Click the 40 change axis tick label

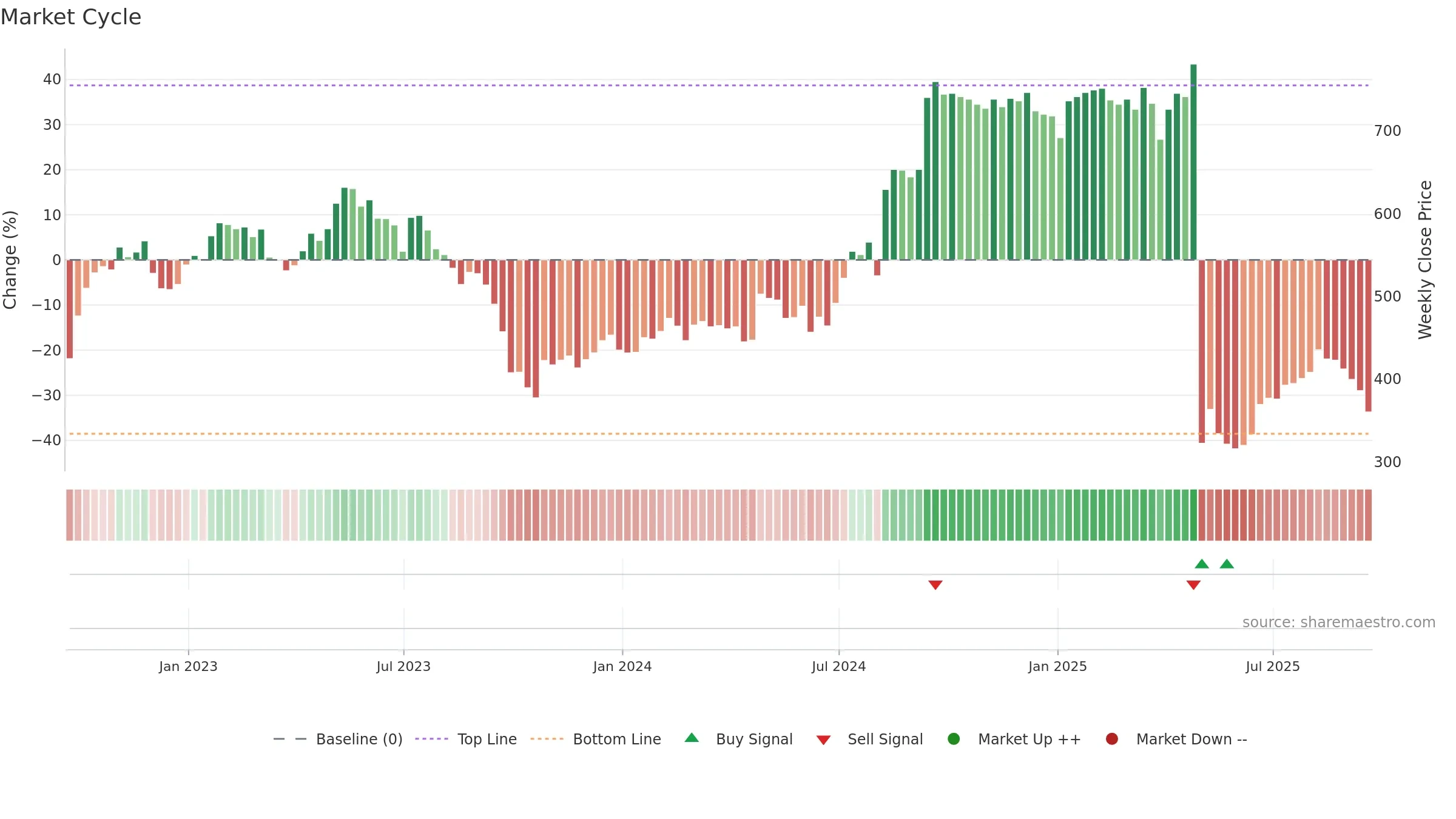point(52,79)
